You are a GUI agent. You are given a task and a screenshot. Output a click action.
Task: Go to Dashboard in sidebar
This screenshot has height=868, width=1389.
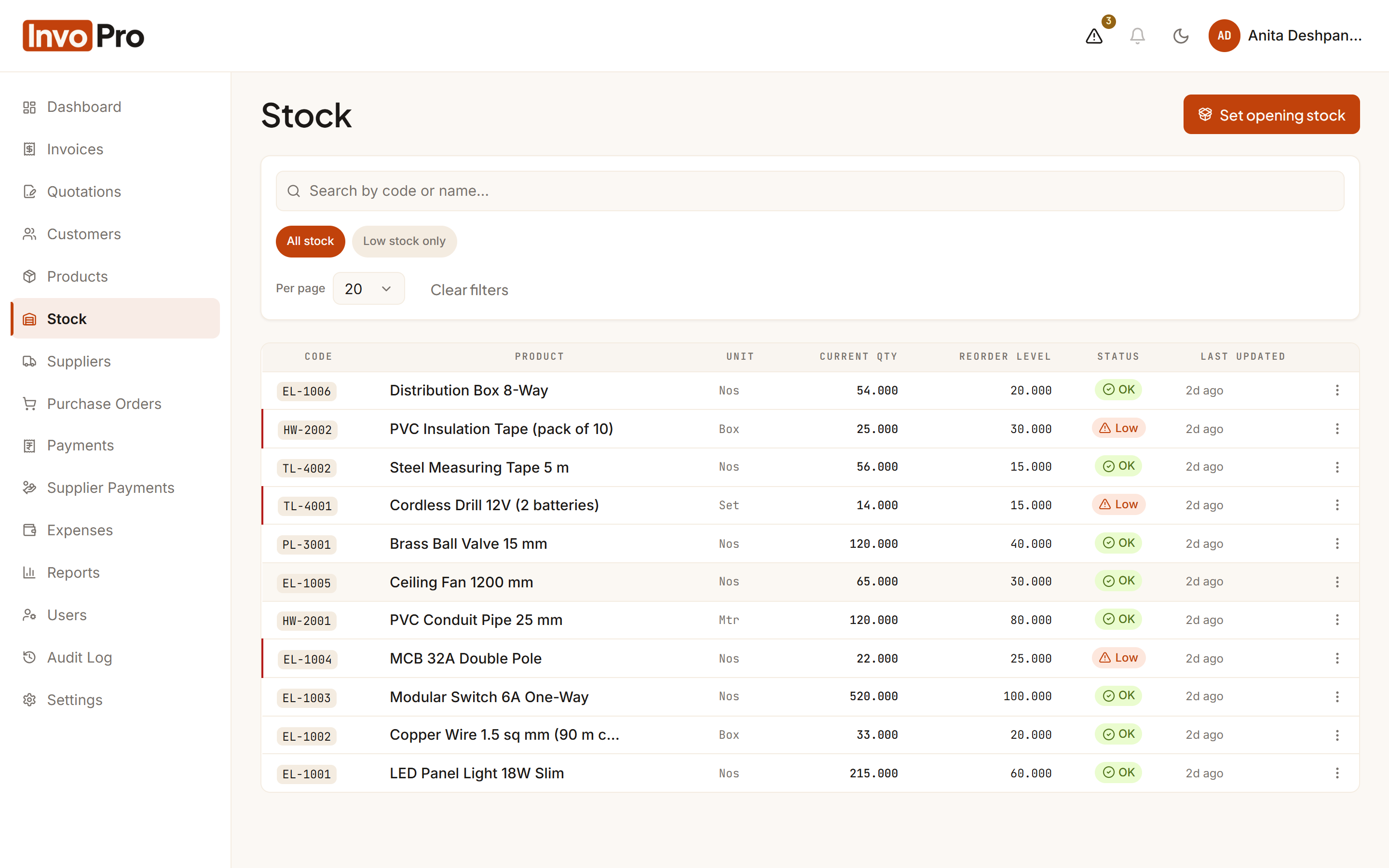[x=115, y=107]
